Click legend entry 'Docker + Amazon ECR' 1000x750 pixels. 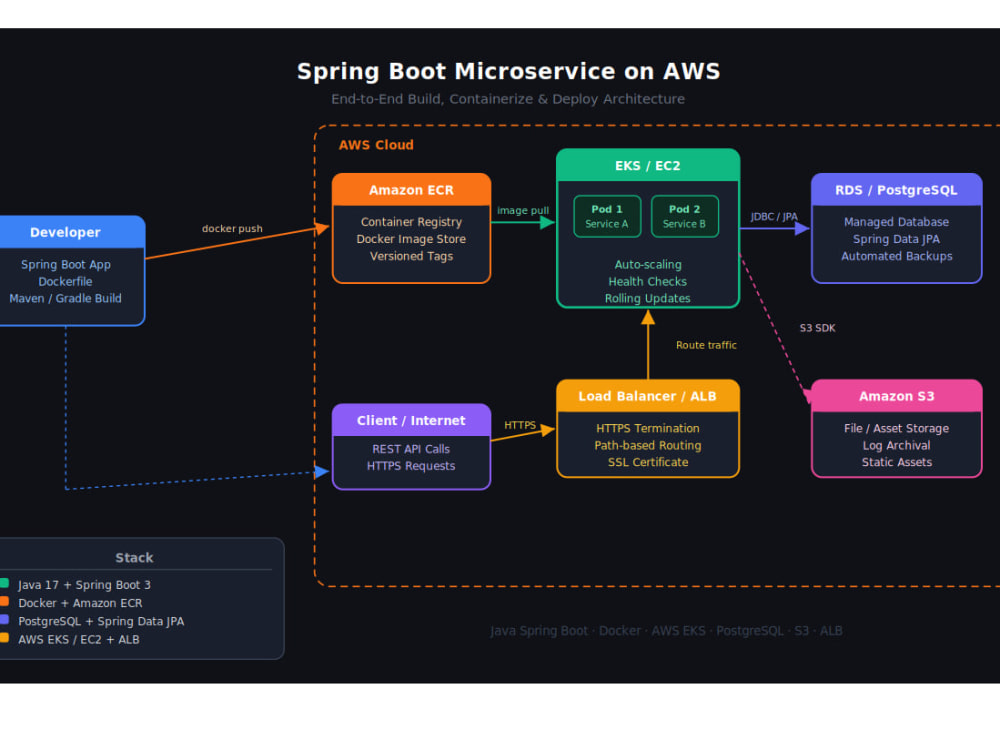point(80,603)
